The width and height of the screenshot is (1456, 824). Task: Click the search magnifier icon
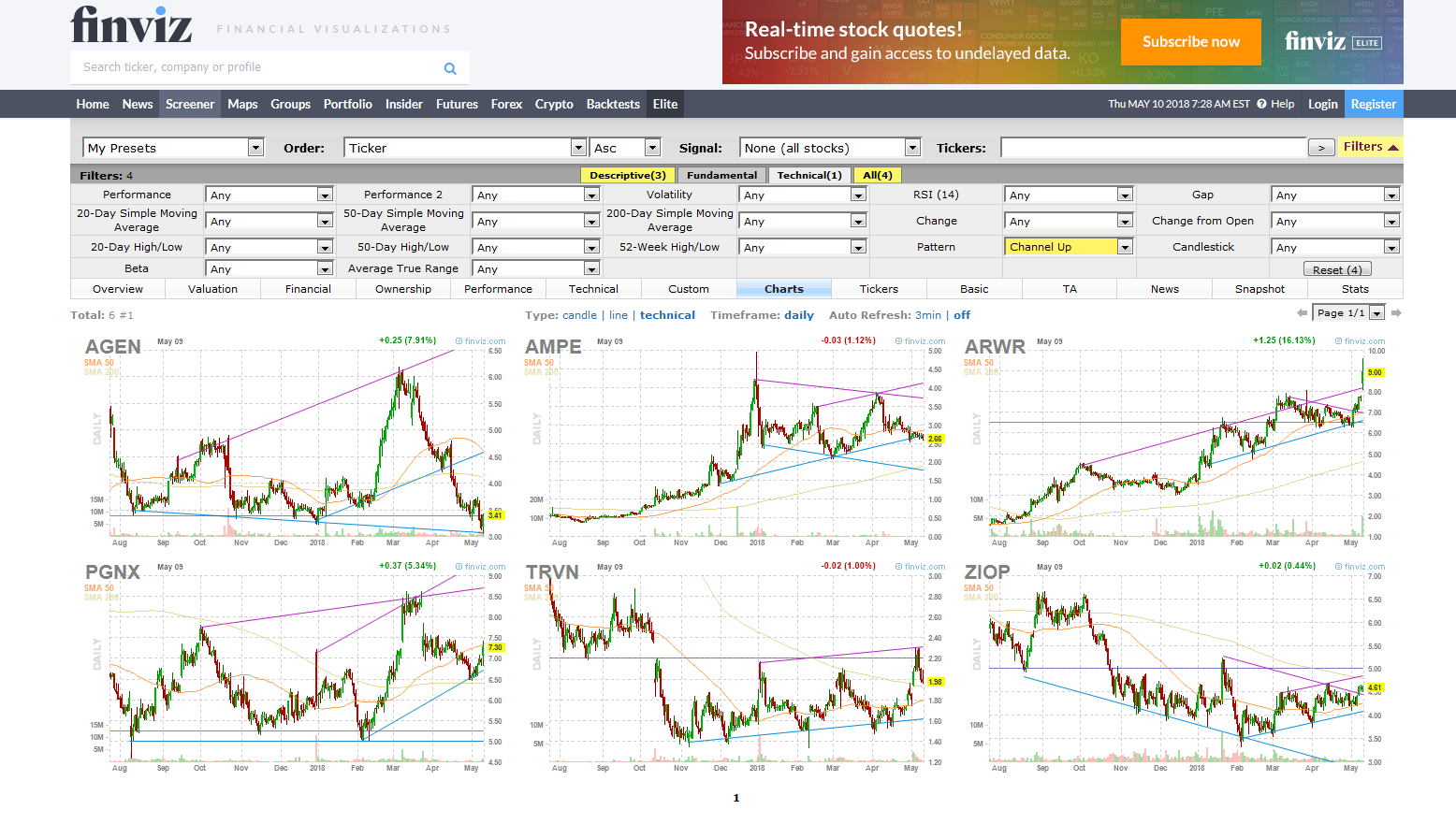click(x=450, y=68)
